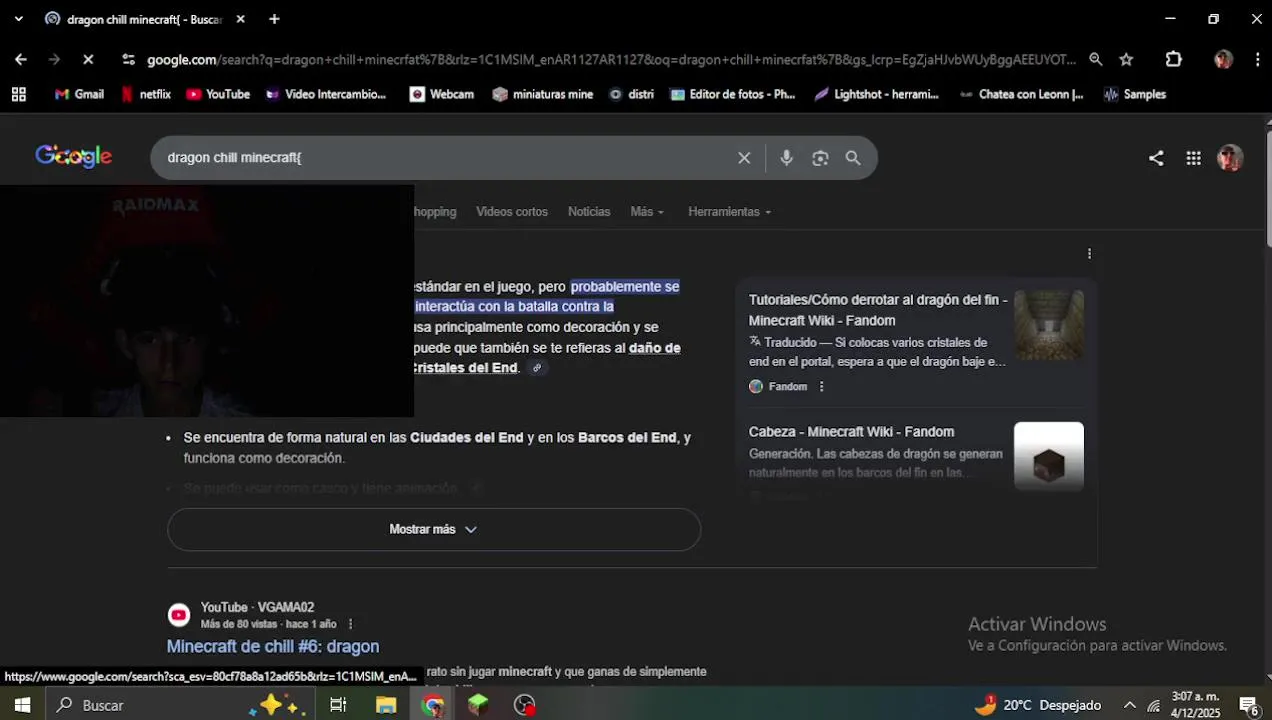The height and width of the screenshot is (720, 1272).
Task: View site information icon in address bar
Action: [128, 60]
